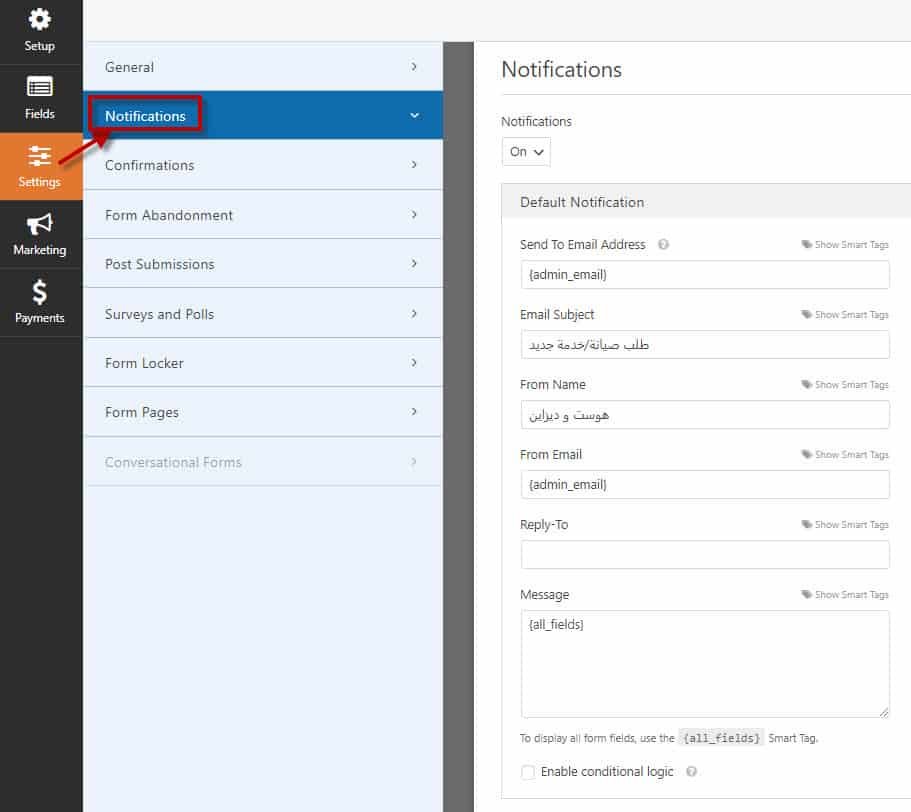This screenshot has height=812, width=911.
Task: Expand Conversational Forms chevron
Action: 414,462
